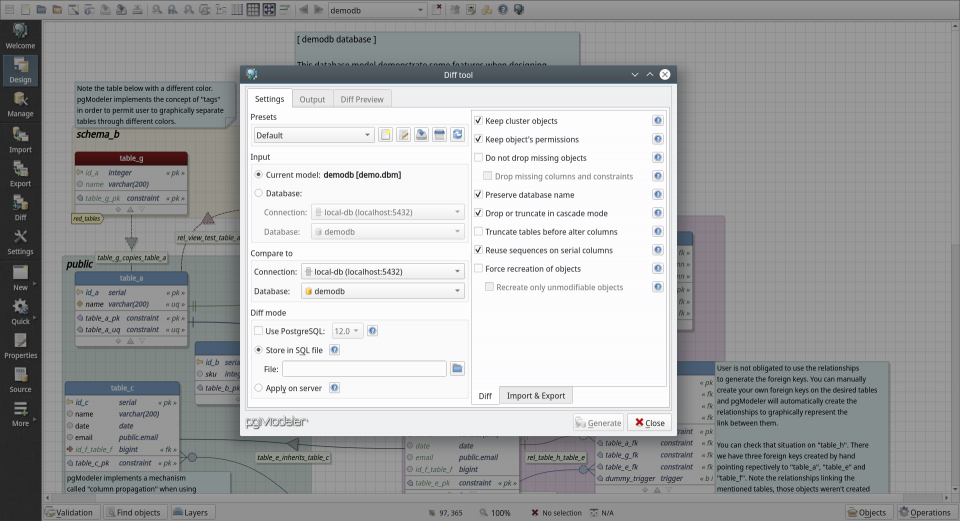
Task: Click the new preset icon beside Default
Action: click(x=385, y=135)
